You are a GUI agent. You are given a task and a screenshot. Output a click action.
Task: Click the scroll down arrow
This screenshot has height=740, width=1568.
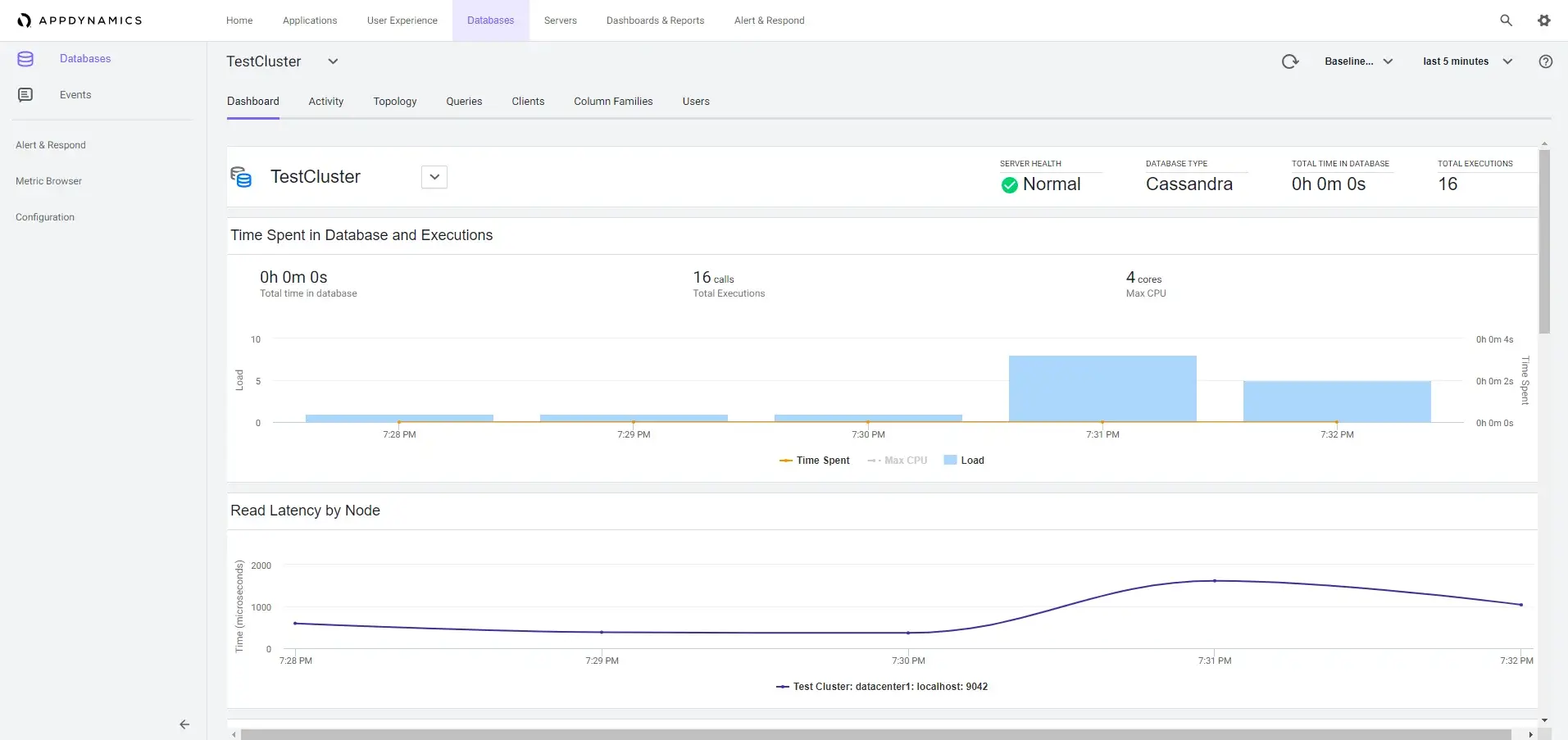click(1544, 721)
